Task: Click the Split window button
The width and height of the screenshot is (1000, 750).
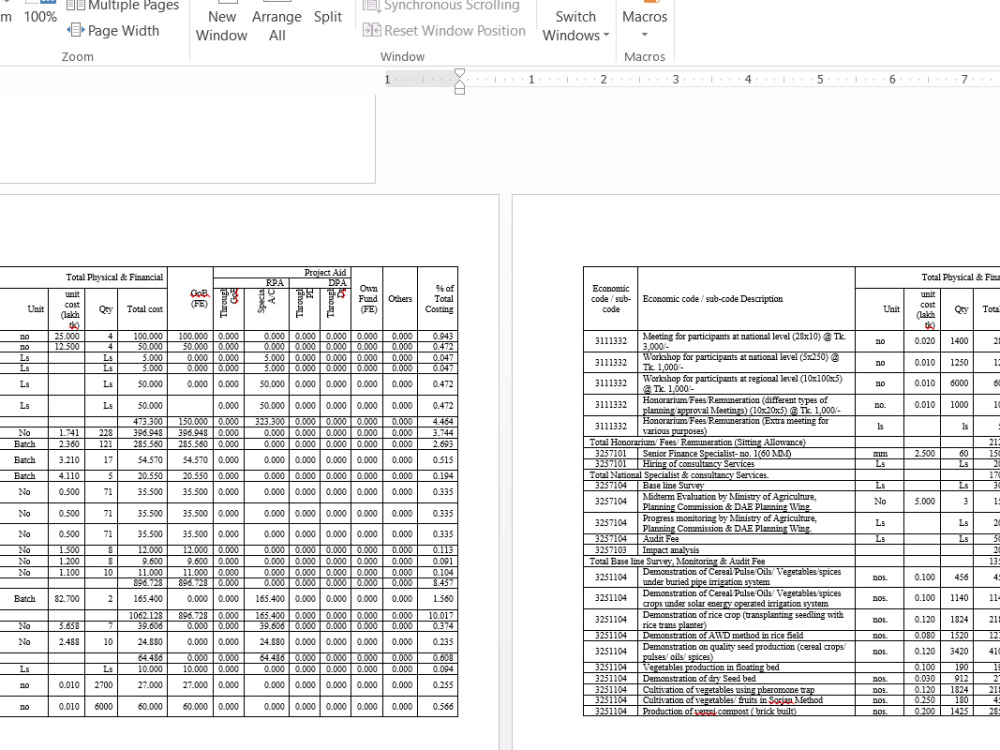Action: (x=328, y=14)
